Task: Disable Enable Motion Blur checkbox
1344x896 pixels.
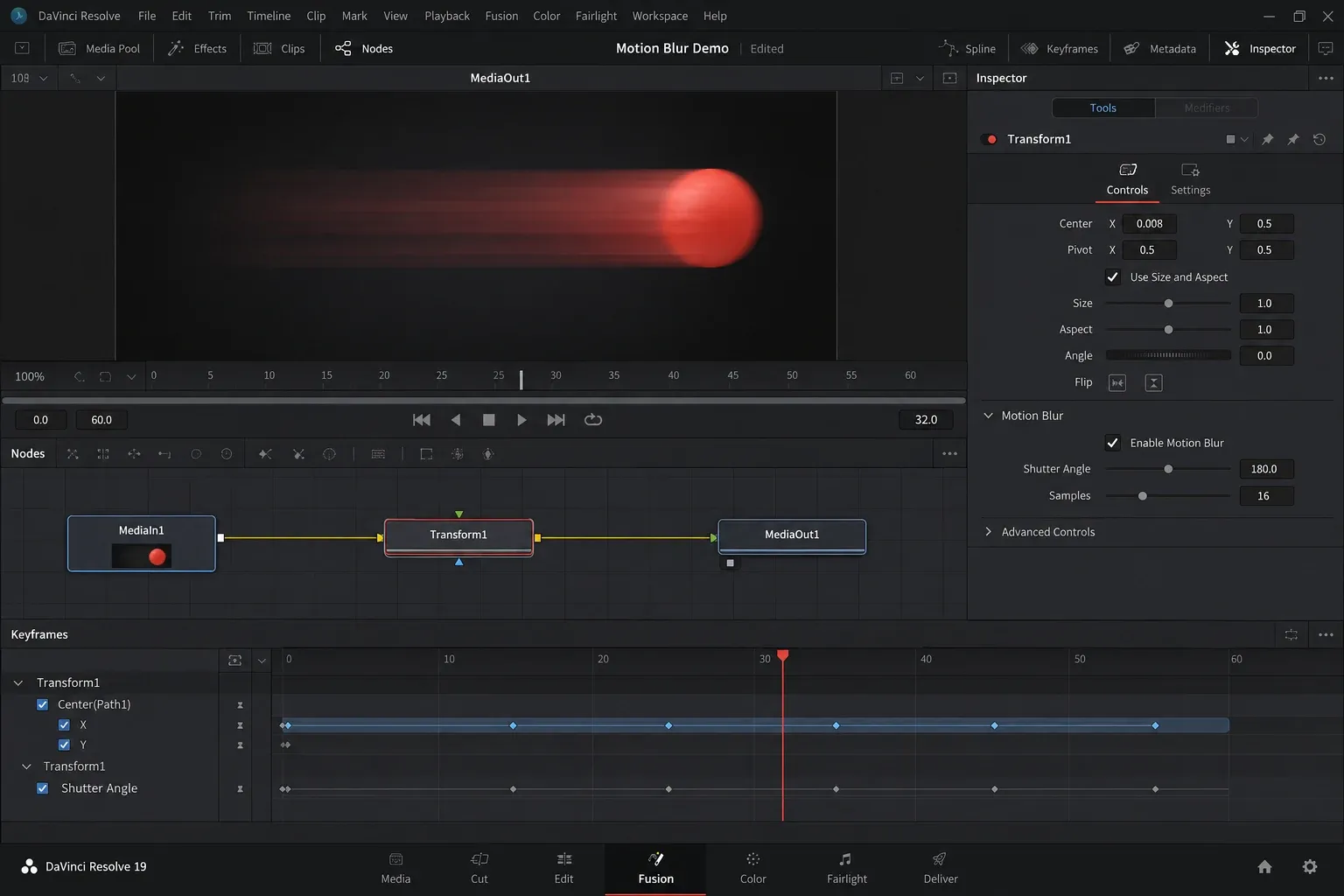Action: point(1112,443)
